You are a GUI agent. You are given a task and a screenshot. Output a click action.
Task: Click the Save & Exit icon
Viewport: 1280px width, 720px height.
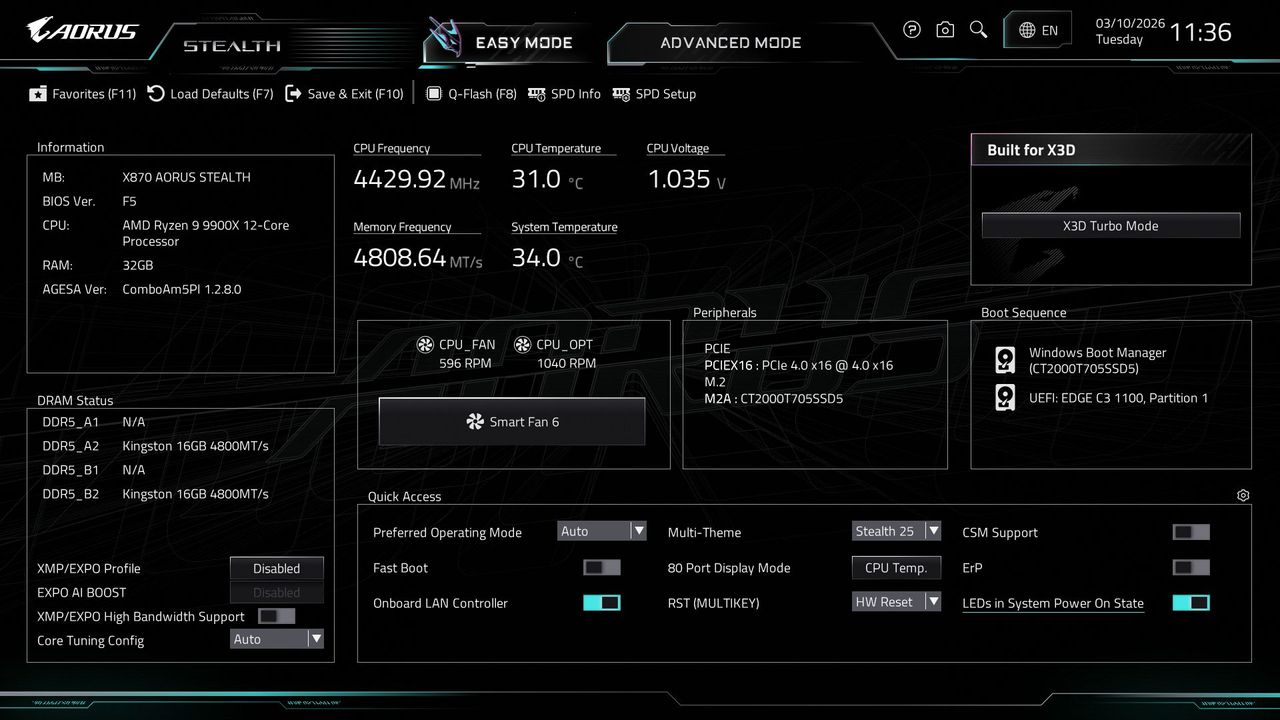pyautogui.click(x=293, y=93)
